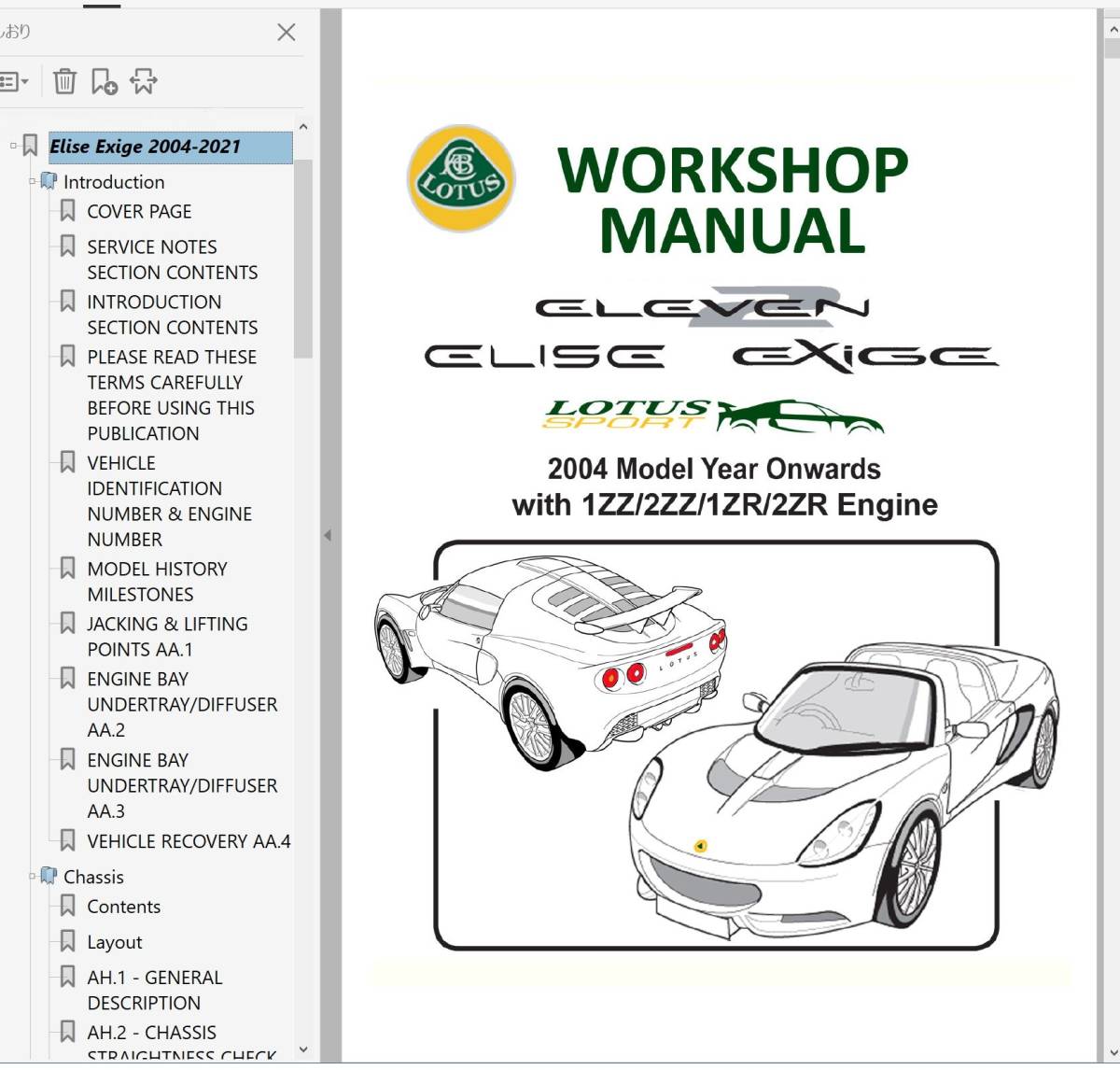Open VEHICLE RECOVERY AA.4 bookmark
Image resolution: width=1120 pixels, height=1070 pixels.
[189, 841]
